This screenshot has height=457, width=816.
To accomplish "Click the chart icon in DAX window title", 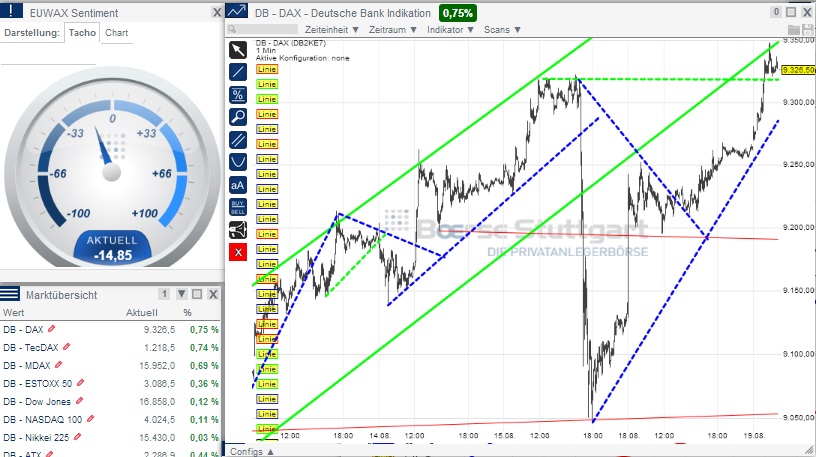I will click(237, 11).
